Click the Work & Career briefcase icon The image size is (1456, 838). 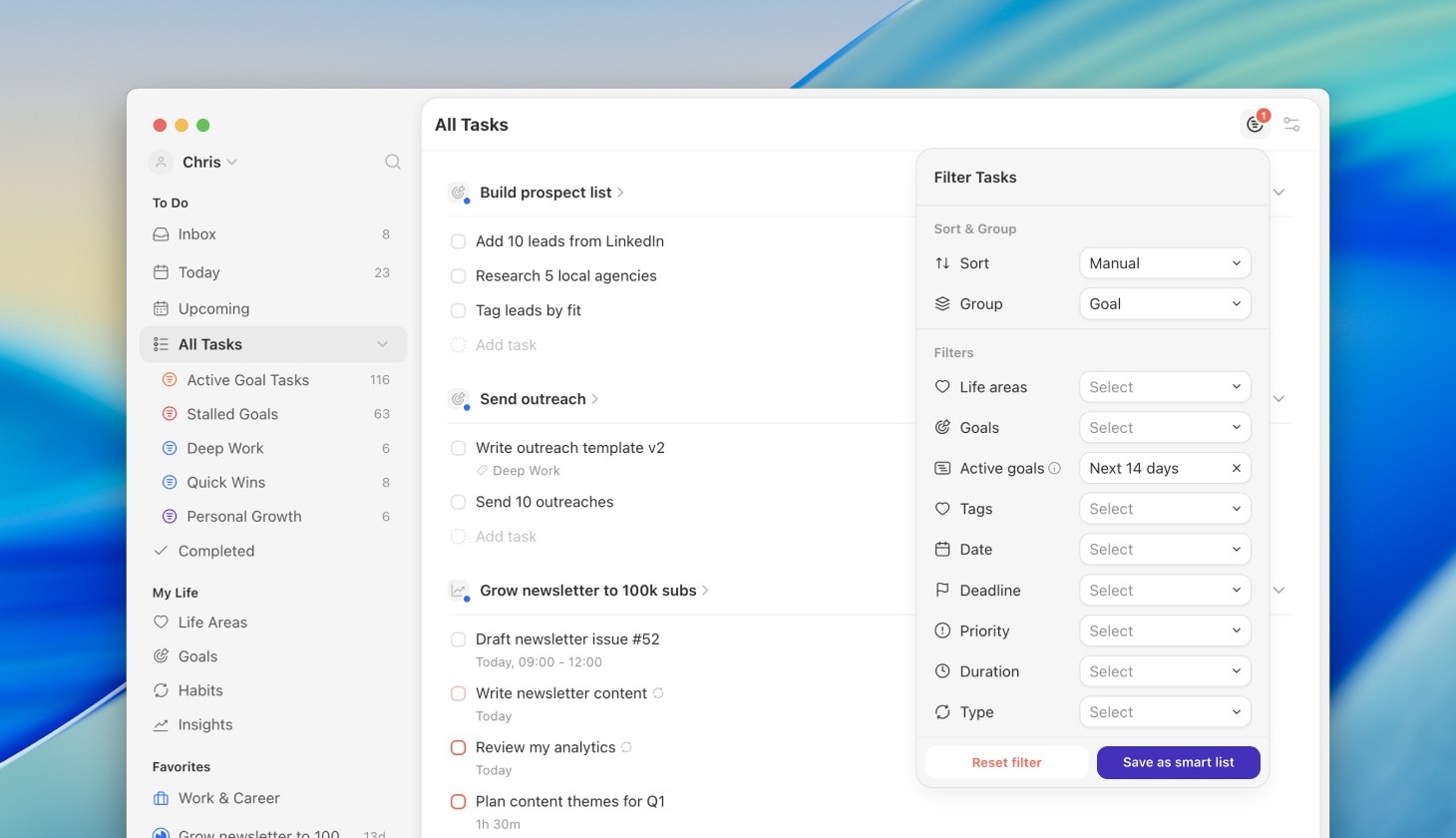[x=161, y=798]
